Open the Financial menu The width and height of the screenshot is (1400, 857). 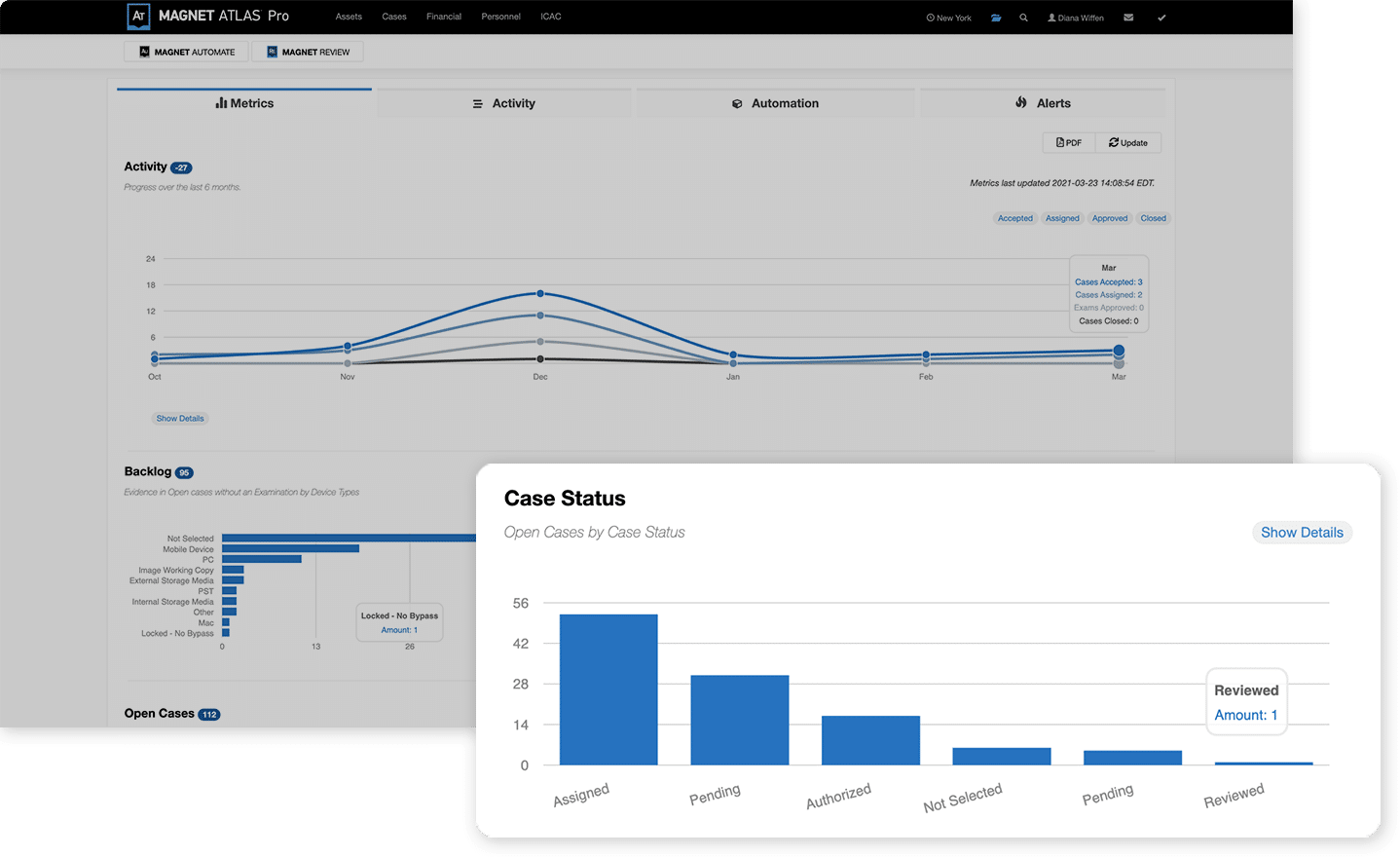click(x=444, y=17)
